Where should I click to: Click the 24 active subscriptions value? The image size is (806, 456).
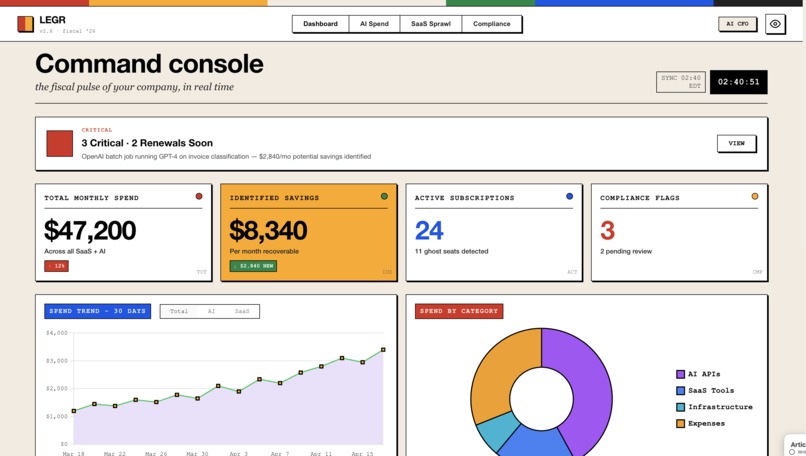pyautogui.click(x=429, y=230)
